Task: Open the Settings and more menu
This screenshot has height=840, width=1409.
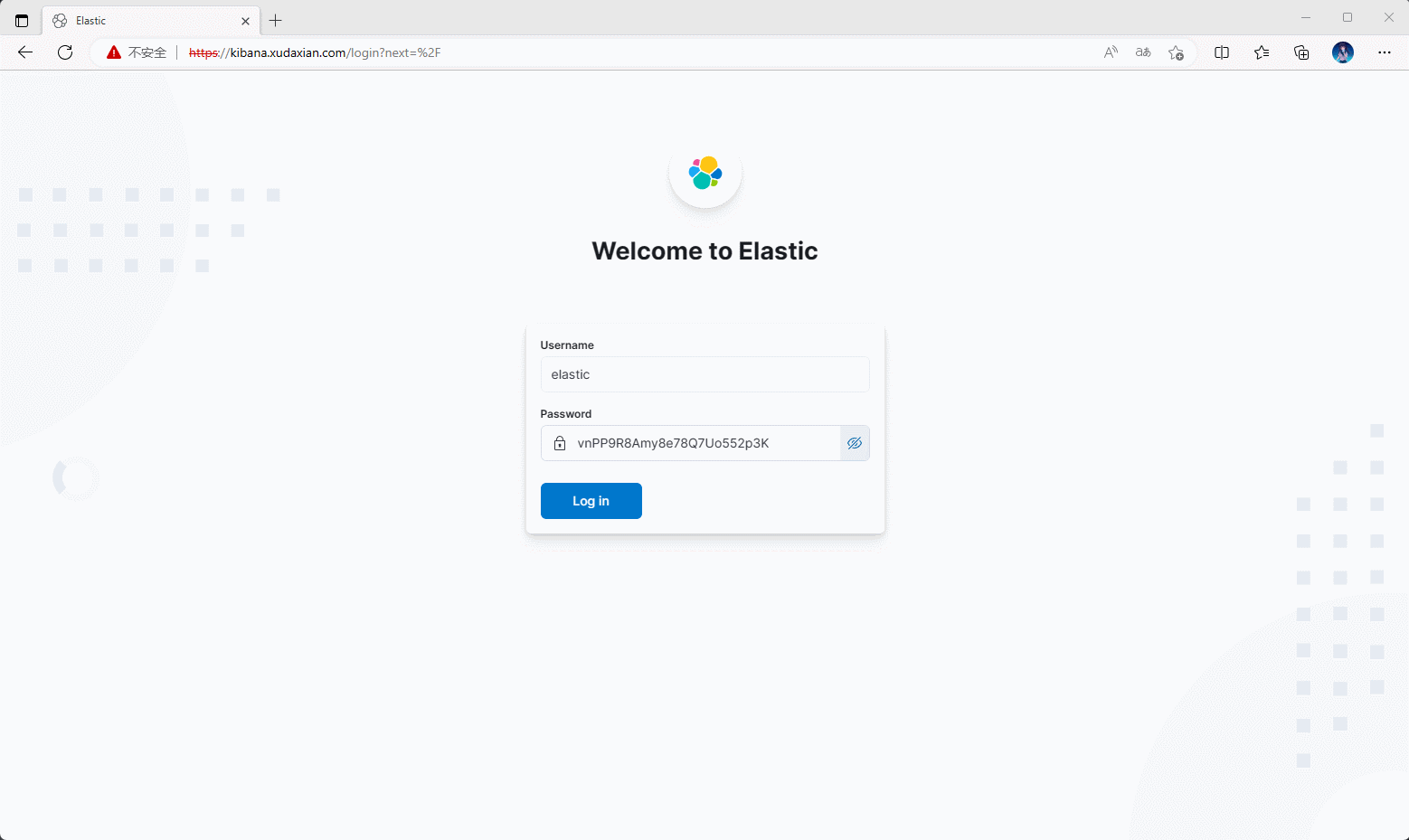Action: (x=1385, y=52)
